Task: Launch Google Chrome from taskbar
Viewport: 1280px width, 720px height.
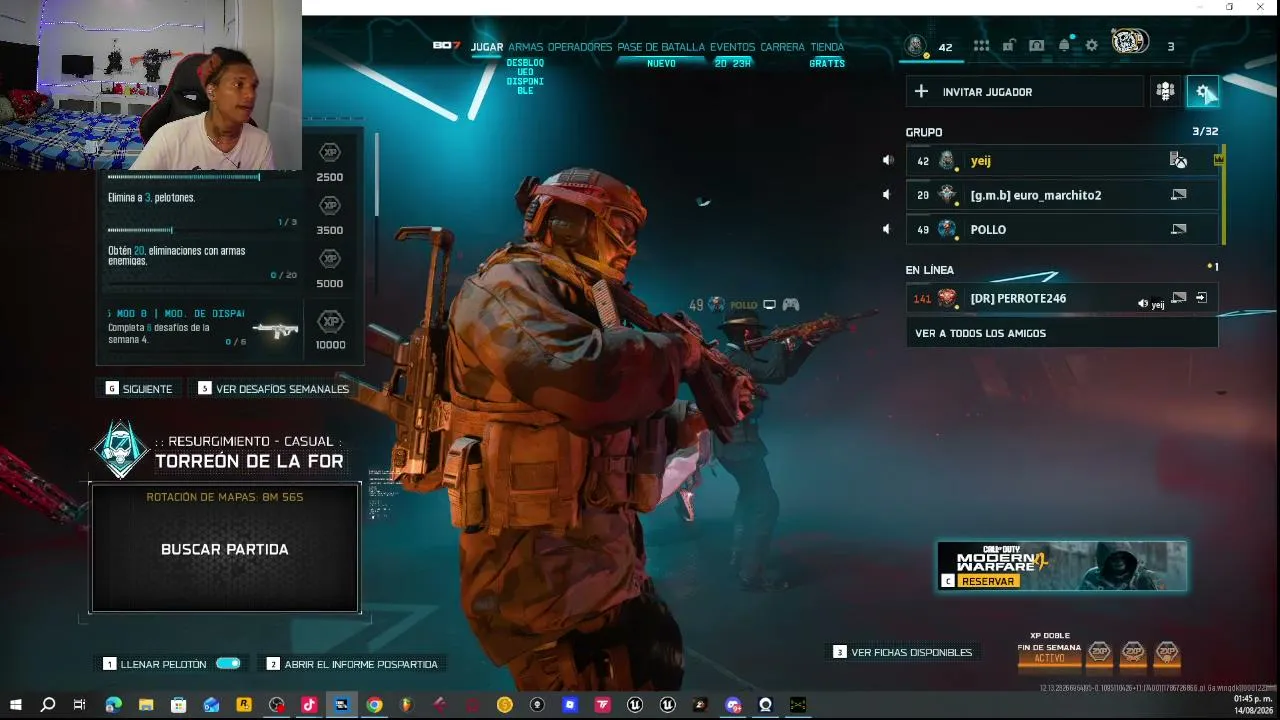Action: tap(374, 705)
